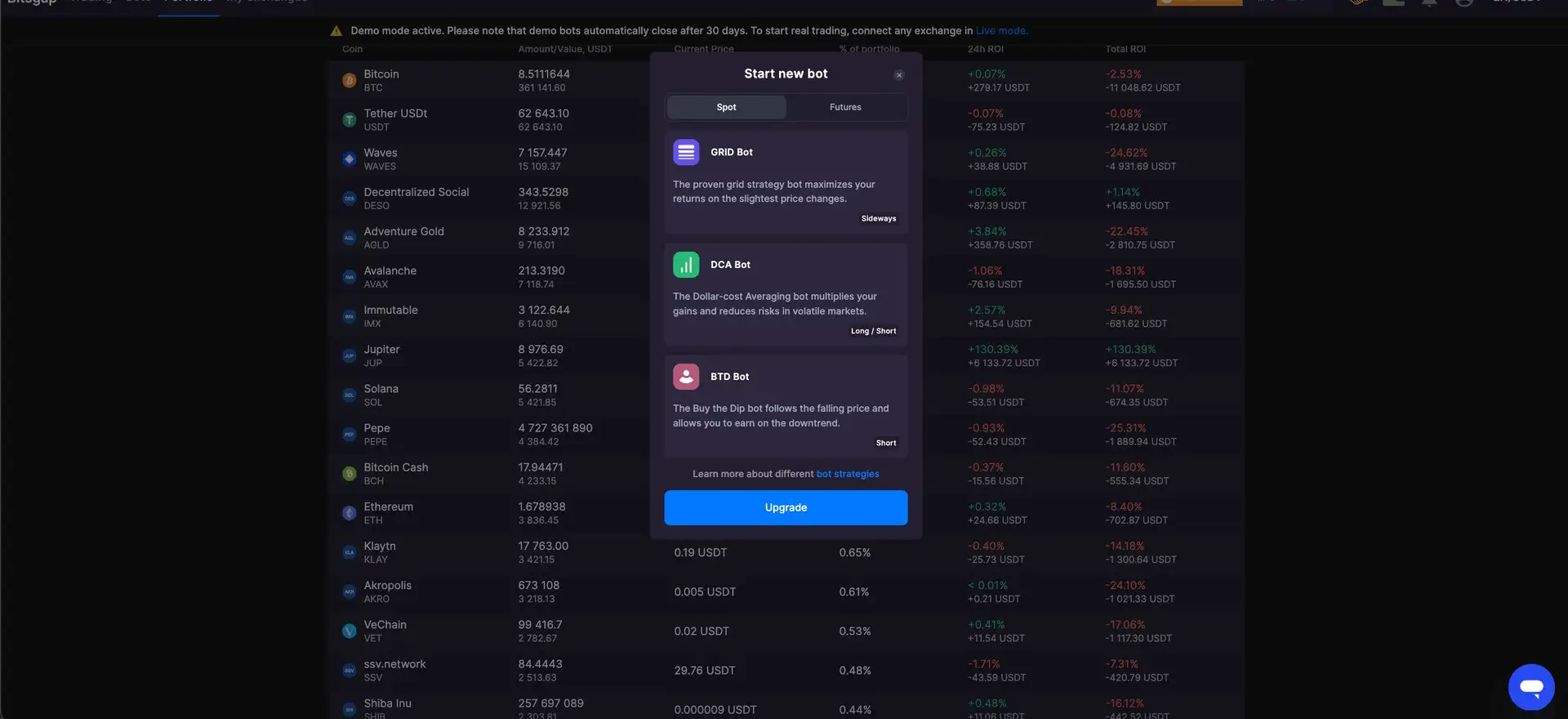Click the Waves coin icon

pos(350,159)
